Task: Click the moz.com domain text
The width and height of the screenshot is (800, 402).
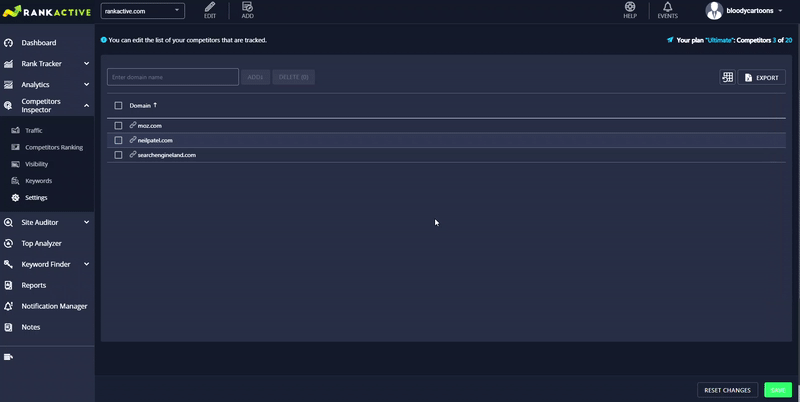Action: pos(149,125)
